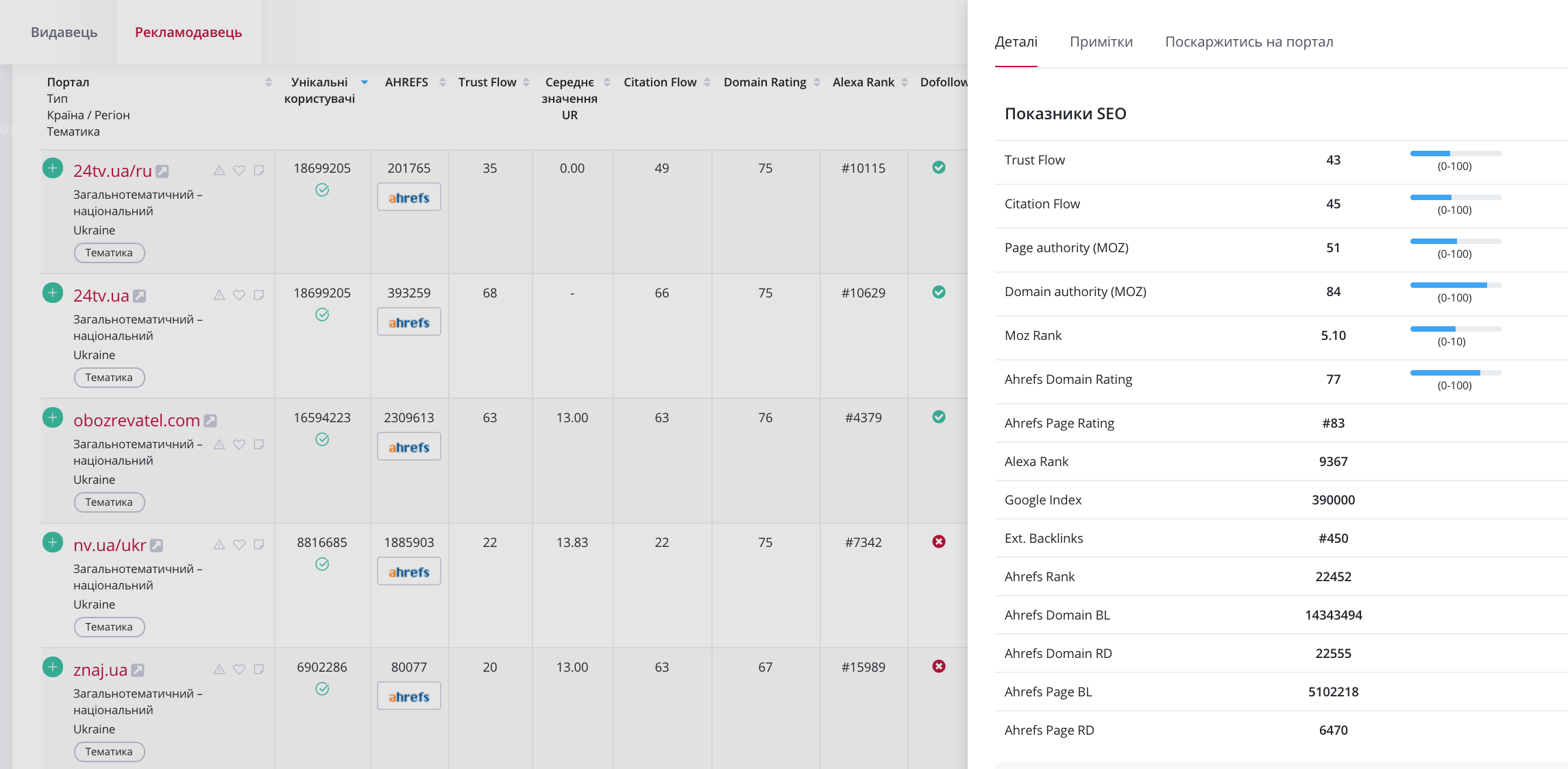Open note icon in obozrevatel.com row

click(x=259, y=444)
